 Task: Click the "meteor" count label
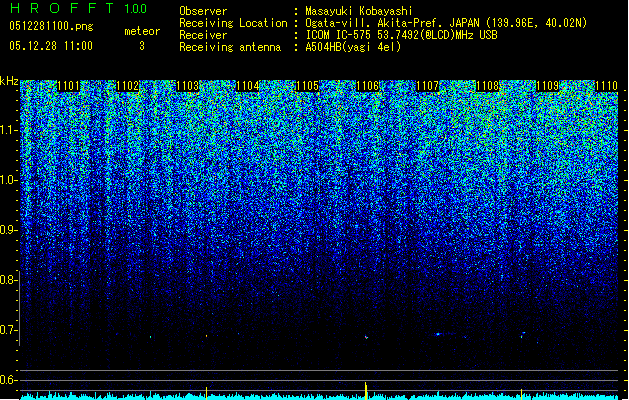coord(142,31)
